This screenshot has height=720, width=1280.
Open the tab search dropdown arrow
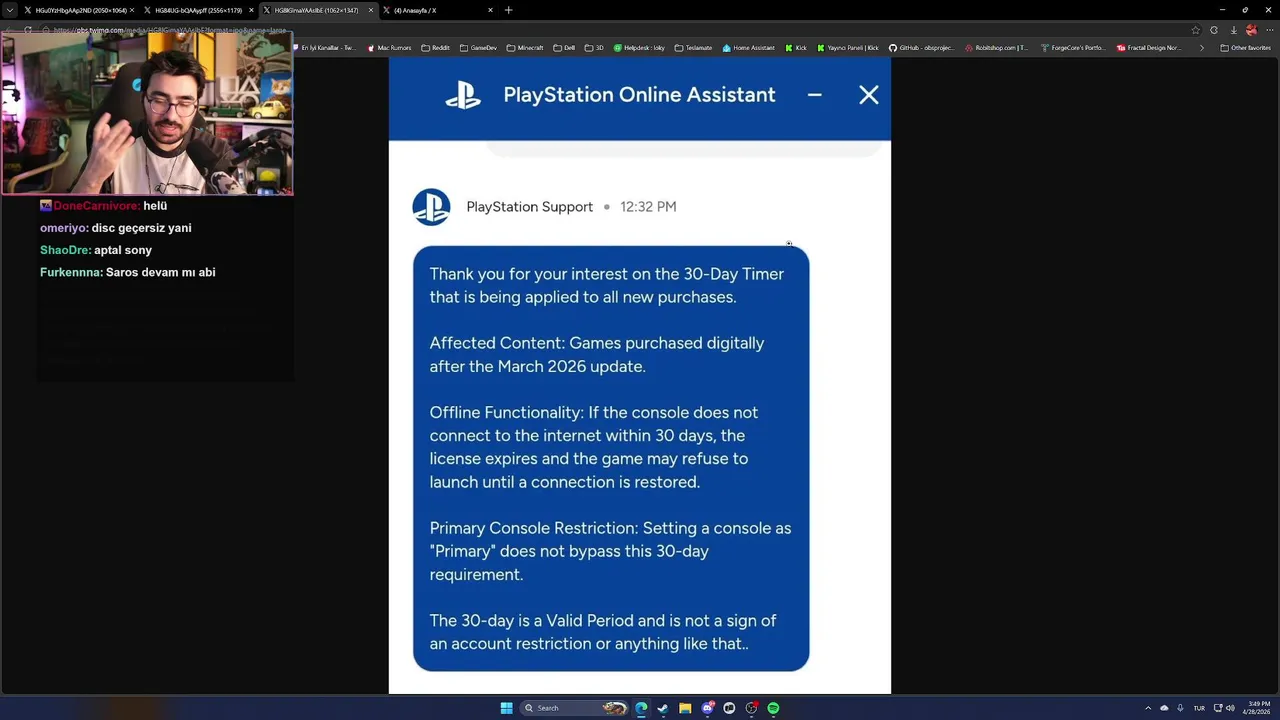tap(10, 10)
